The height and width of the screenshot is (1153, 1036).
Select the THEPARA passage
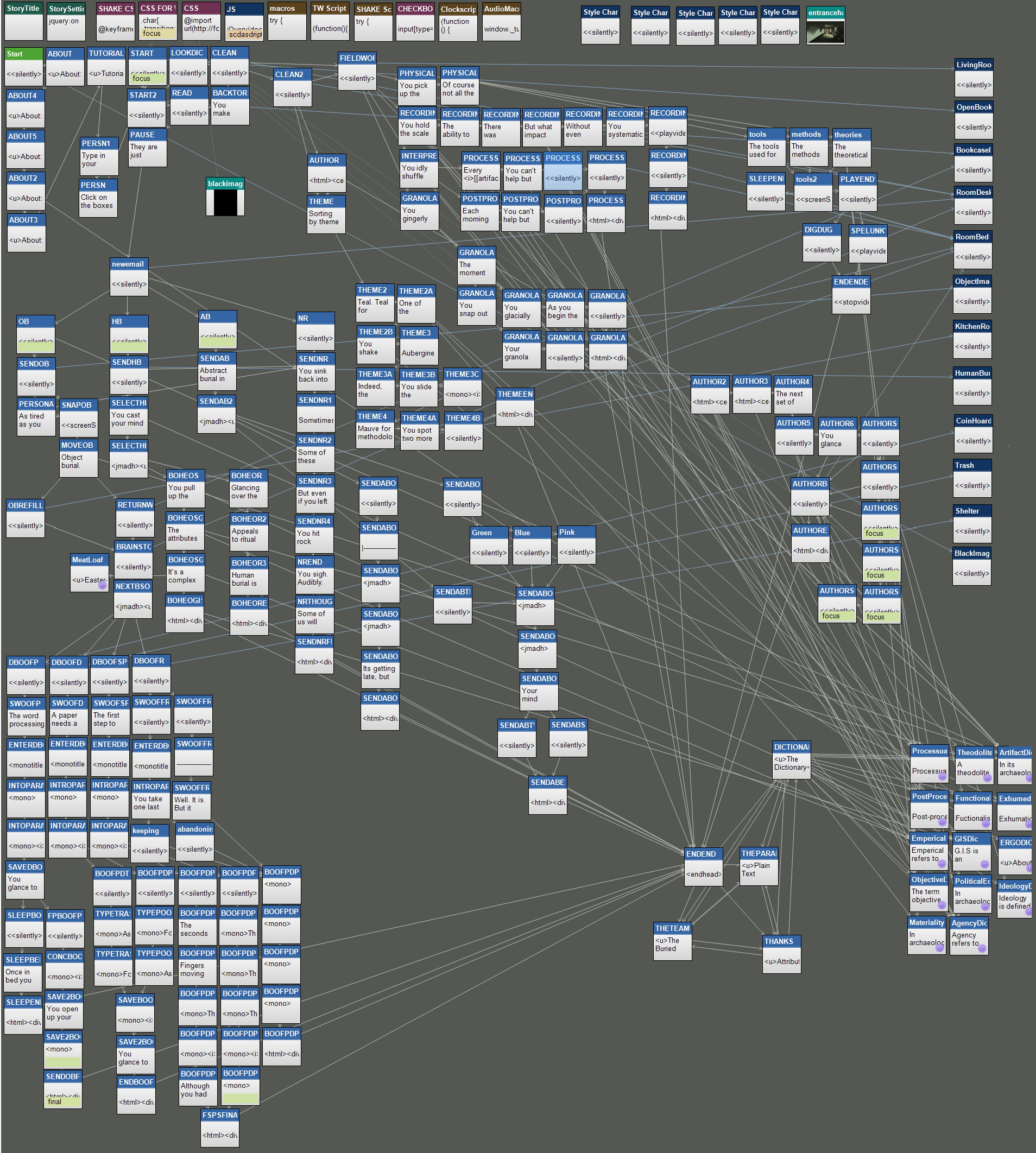(760, 867)
